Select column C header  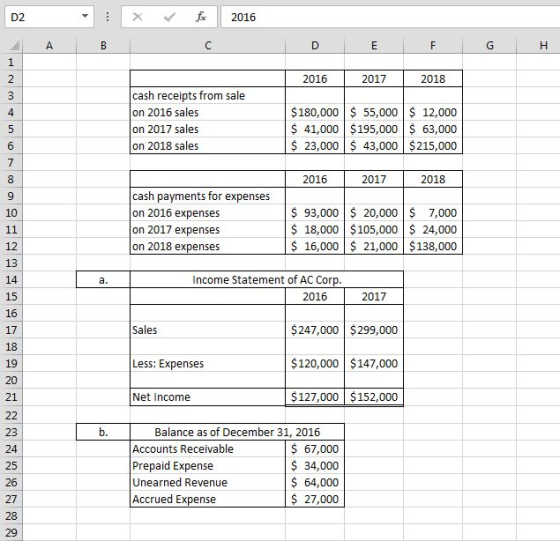pyautogui.click(x=208, y=46)
